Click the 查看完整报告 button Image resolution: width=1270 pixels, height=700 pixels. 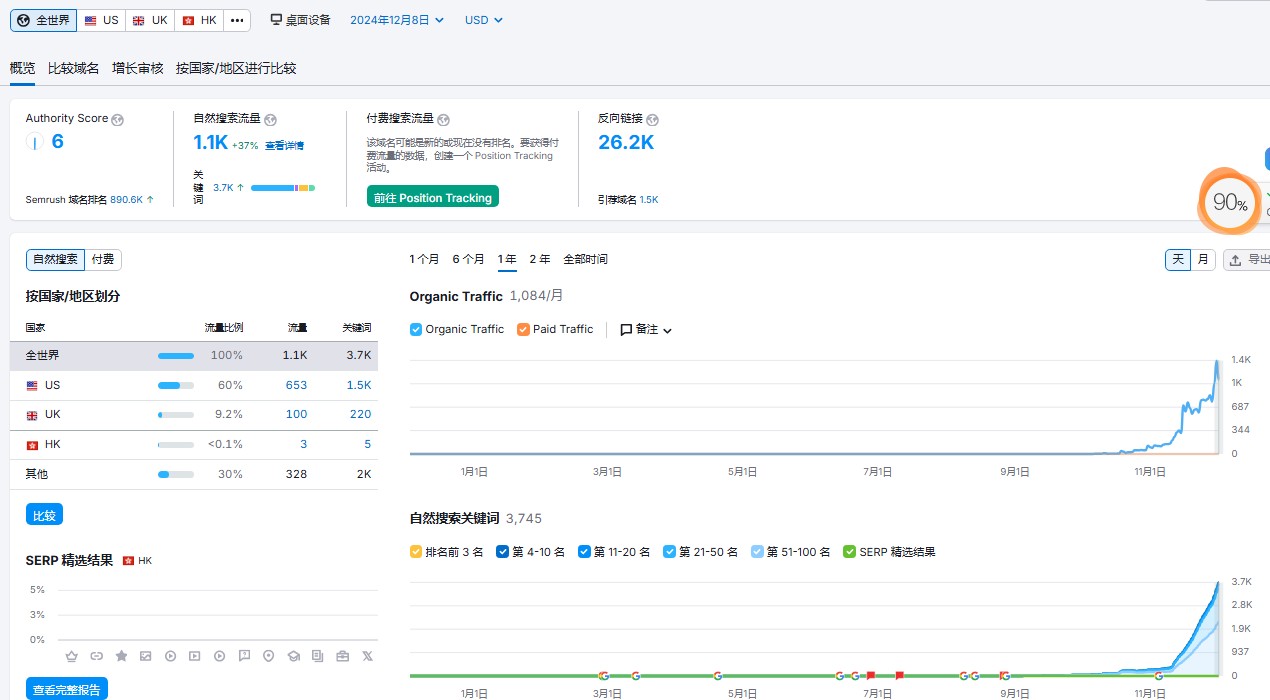pos(66,689)
